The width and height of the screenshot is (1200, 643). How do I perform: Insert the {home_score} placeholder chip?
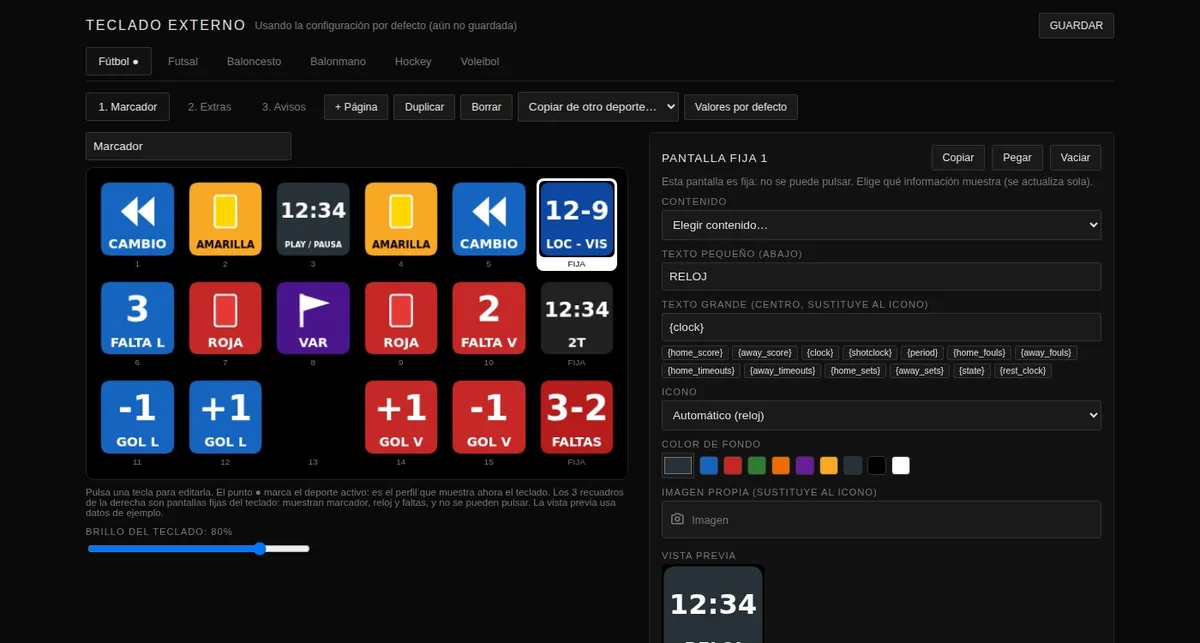pyautogui.click(x=695, y=353)
